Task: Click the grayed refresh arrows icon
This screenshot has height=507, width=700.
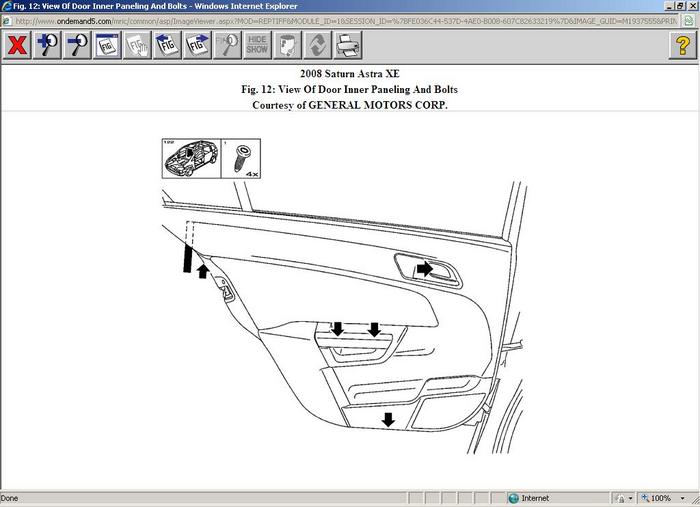Action: coord(317,45)
